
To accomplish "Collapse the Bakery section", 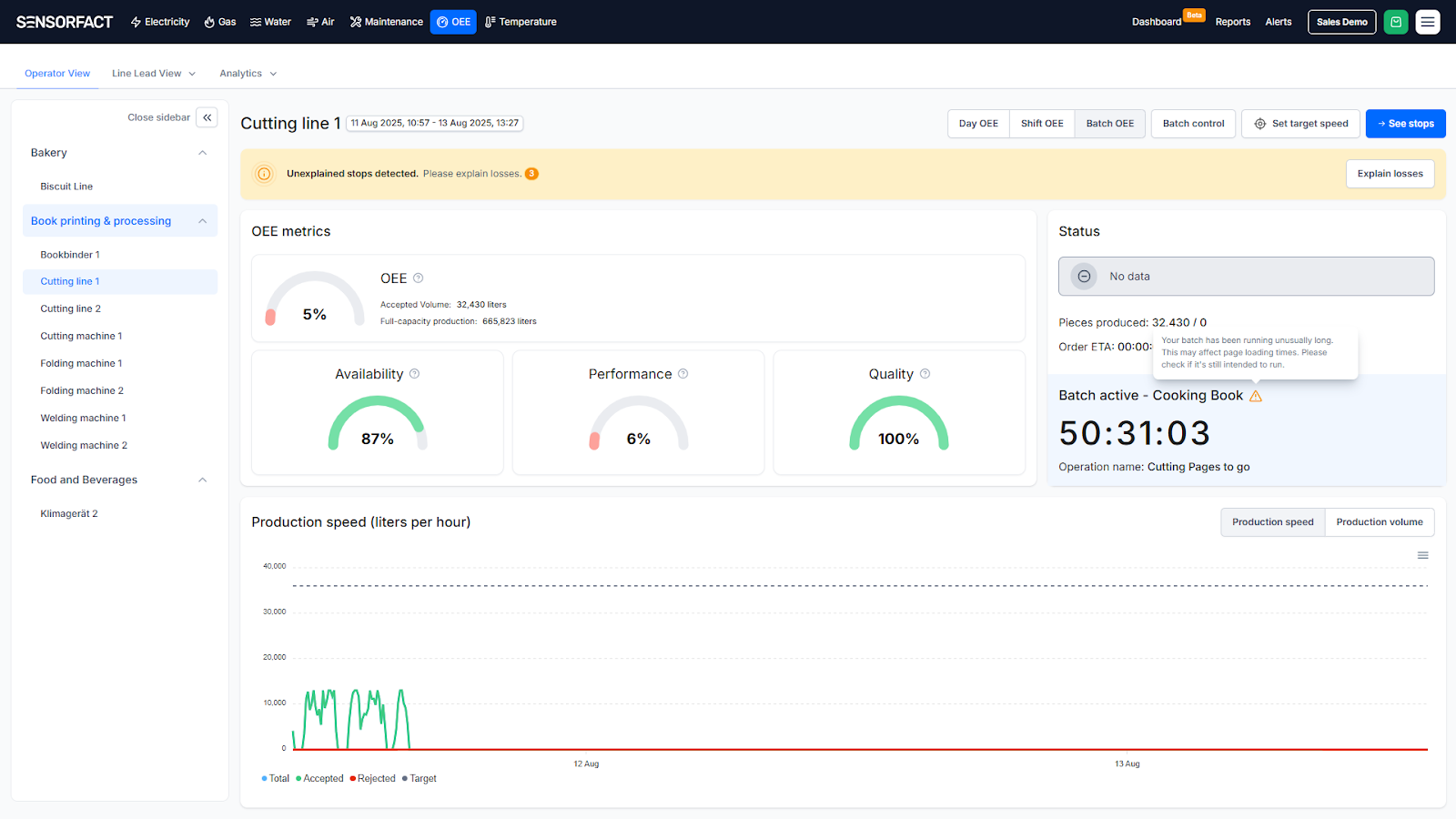I will coord(202,153).
